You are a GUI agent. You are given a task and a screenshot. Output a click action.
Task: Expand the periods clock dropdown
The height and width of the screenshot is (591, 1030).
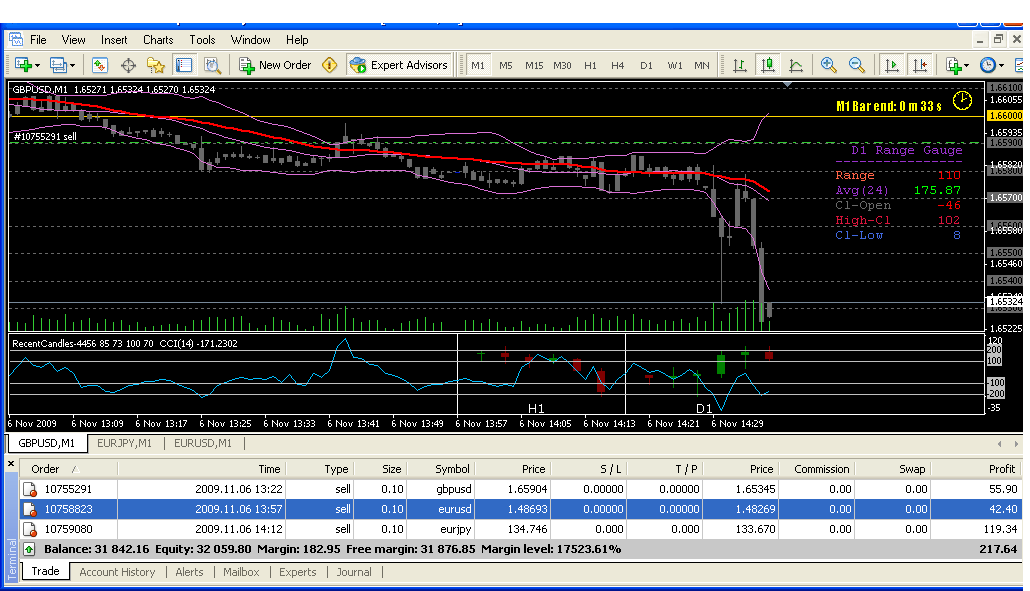[x=1002, y=65]
